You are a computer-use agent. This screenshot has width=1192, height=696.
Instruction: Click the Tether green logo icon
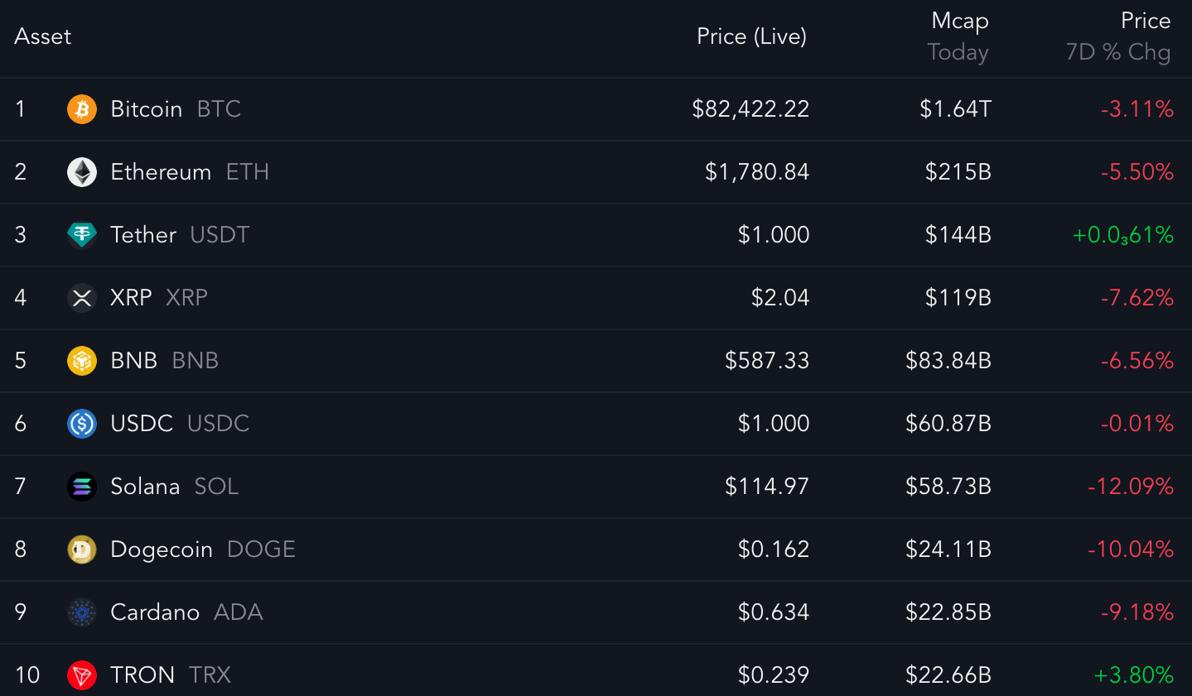coord(82,235)
